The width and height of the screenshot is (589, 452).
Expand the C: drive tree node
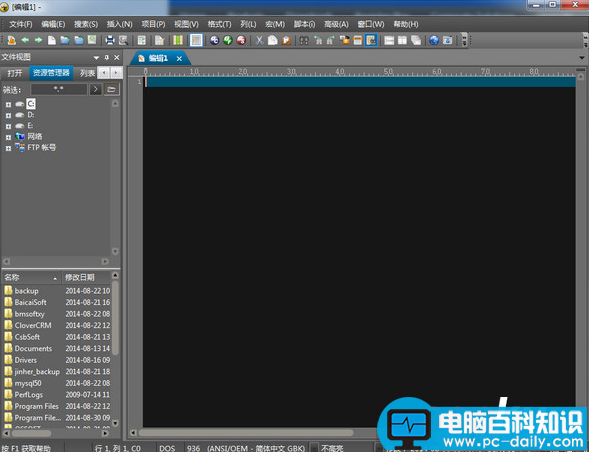8,104
